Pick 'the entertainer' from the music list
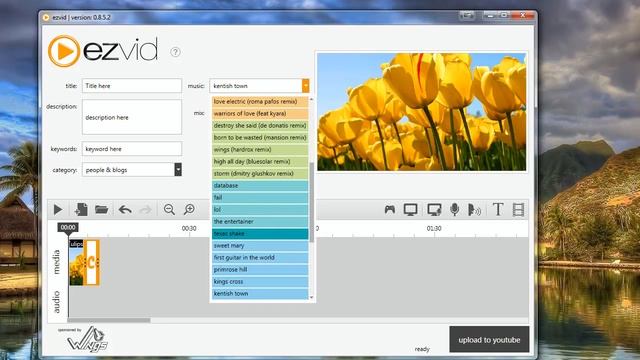Screen dimensions: 640x360 point(260,222)
